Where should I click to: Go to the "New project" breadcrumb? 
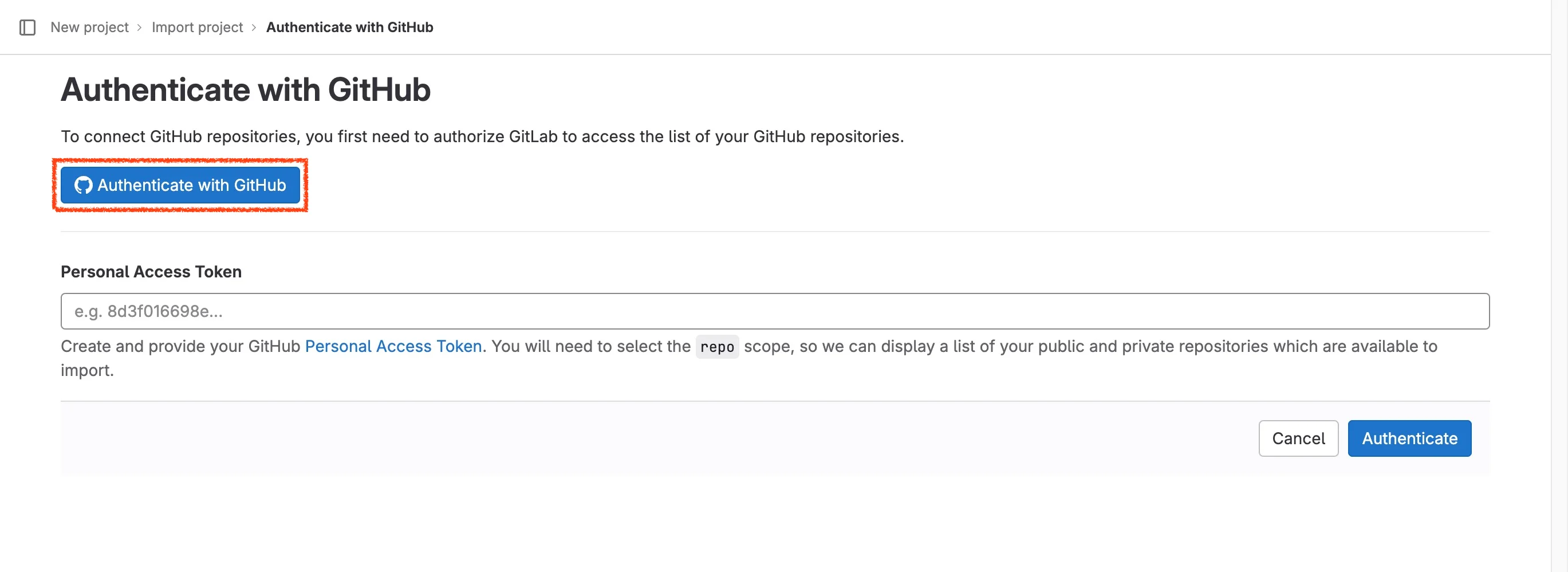(89, 28)
